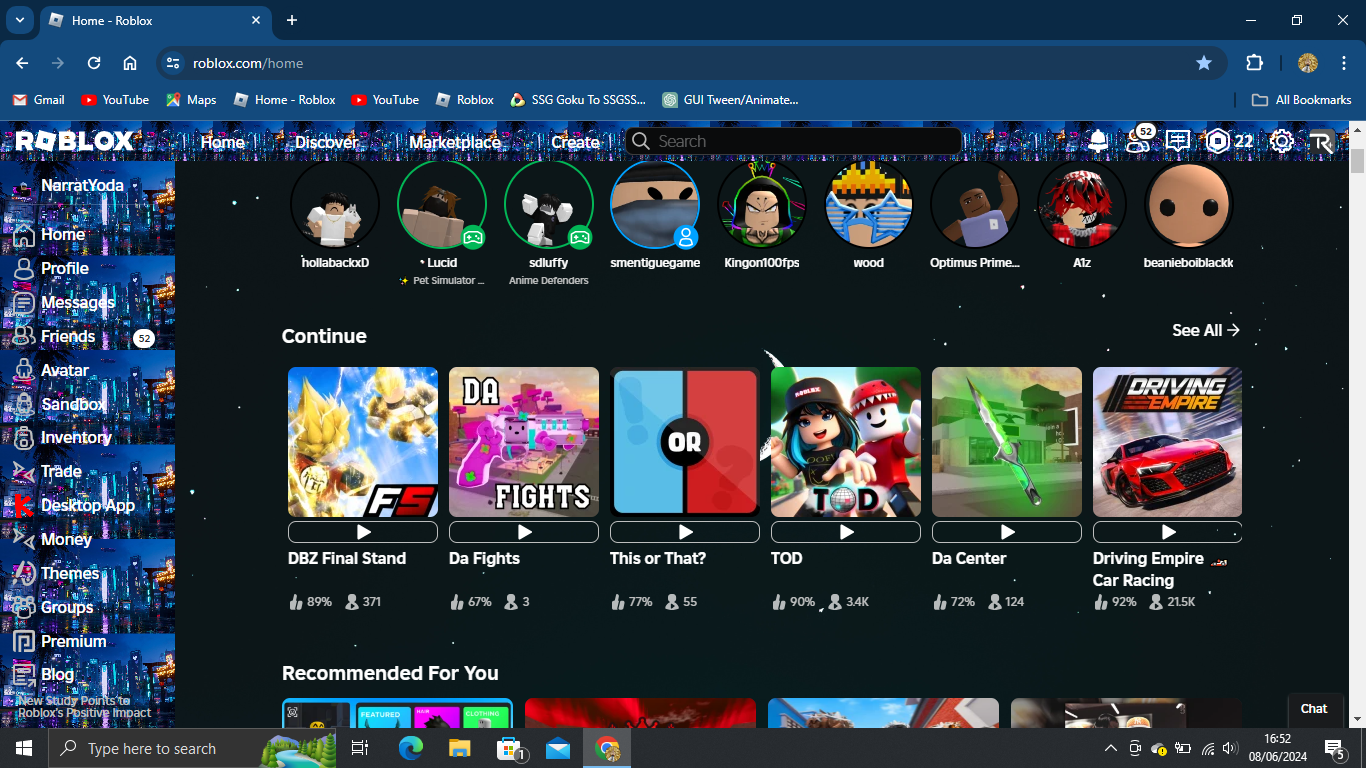Play This or That?
Image resolution: width=1366 pixels, height=768 pixels.
coord(685,532)
